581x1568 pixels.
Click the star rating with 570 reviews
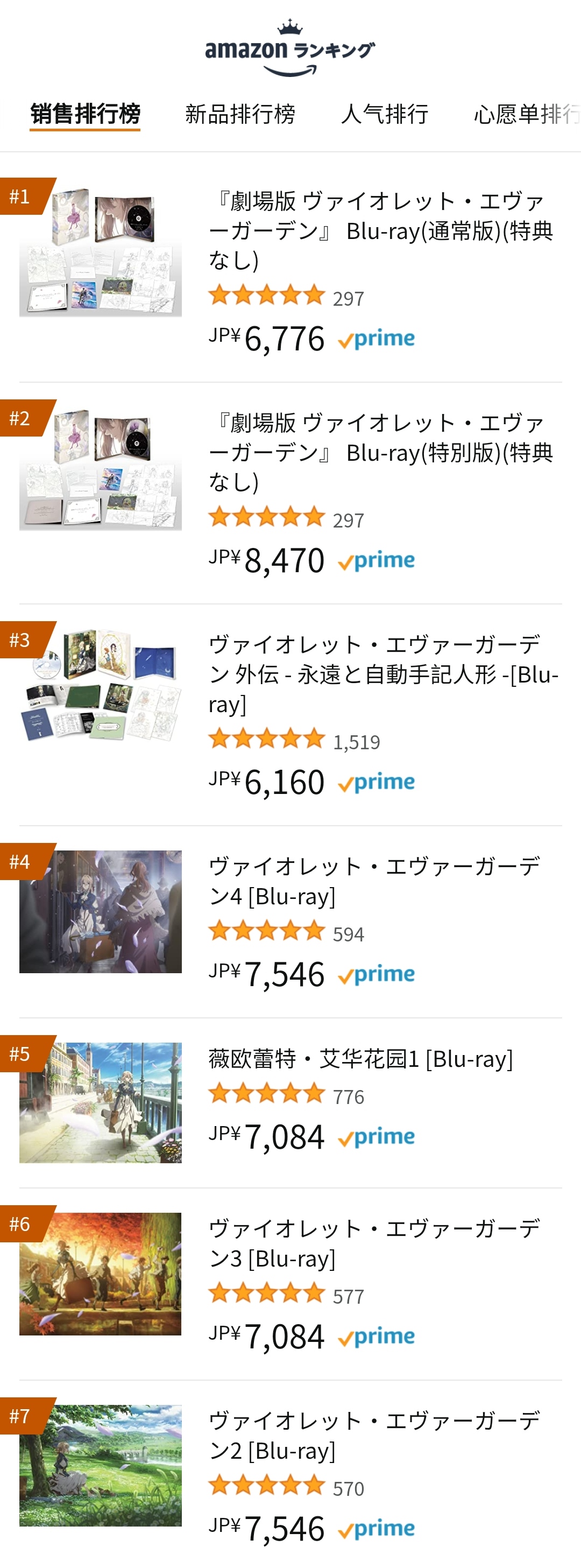(x=287, y=1486)
